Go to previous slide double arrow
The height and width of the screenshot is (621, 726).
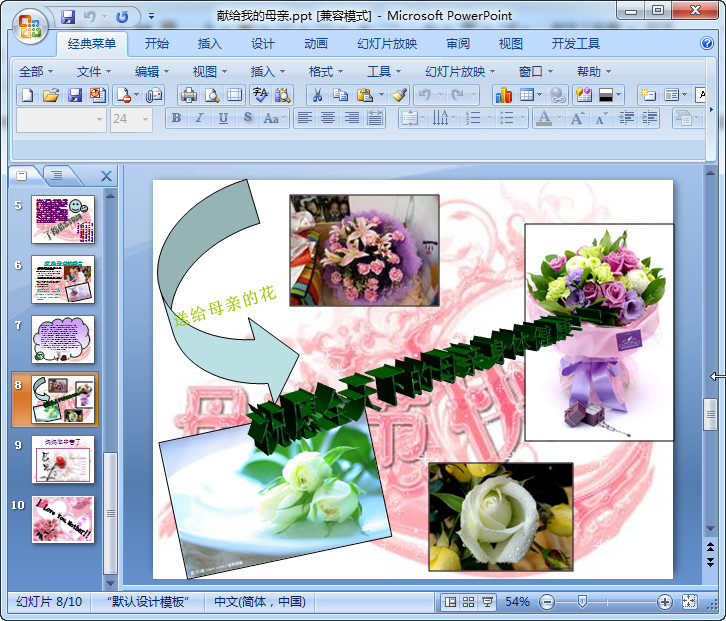(x=711, y=547)
